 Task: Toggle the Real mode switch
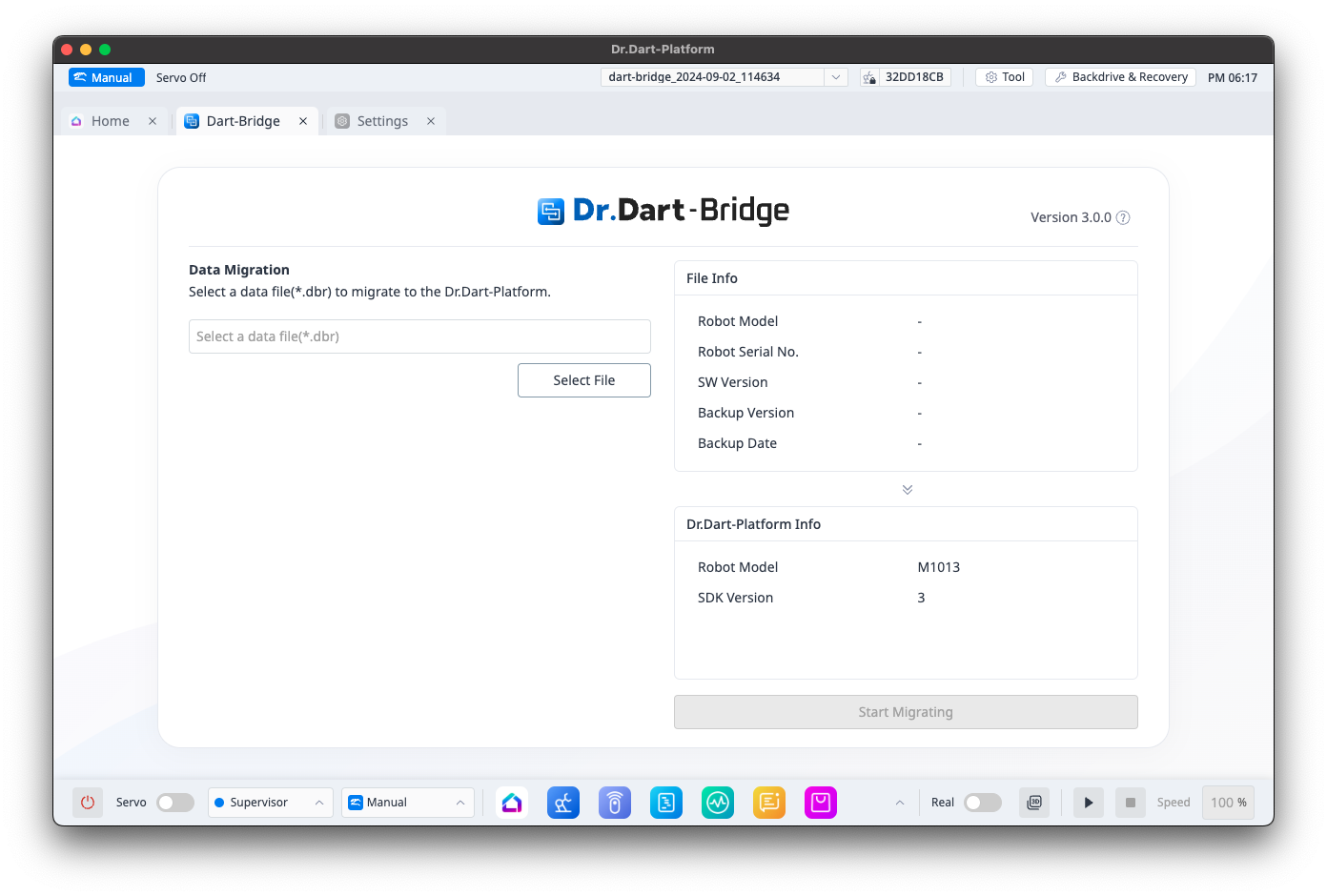(982, 803)
